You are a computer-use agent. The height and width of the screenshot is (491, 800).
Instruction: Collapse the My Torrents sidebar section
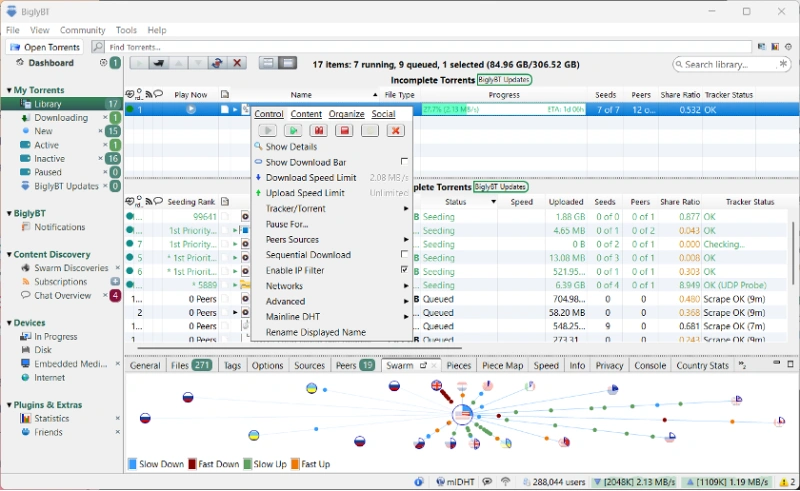pos(8,91)
